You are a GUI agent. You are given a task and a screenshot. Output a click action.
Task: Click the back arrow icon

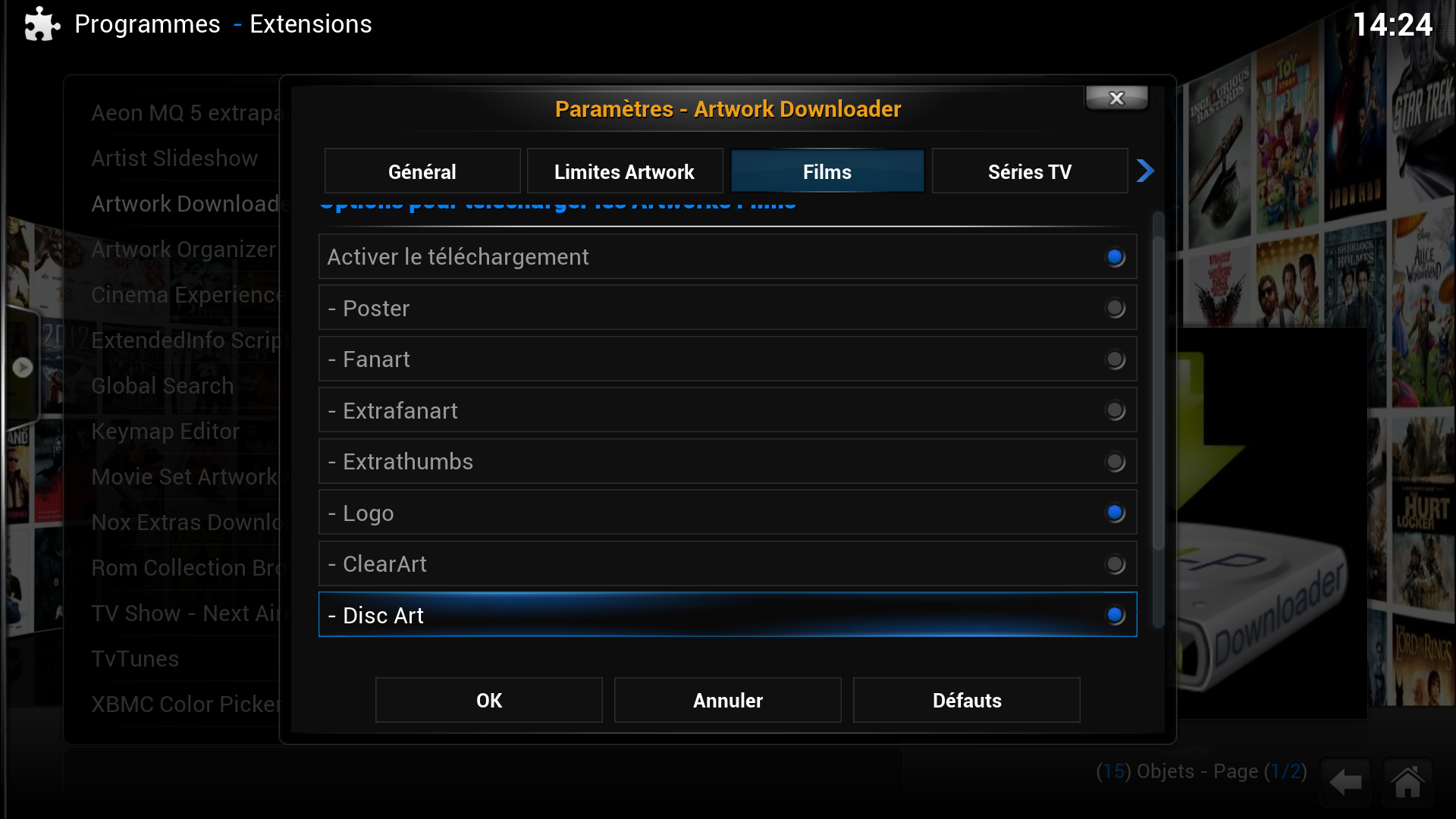[1345, 782]
